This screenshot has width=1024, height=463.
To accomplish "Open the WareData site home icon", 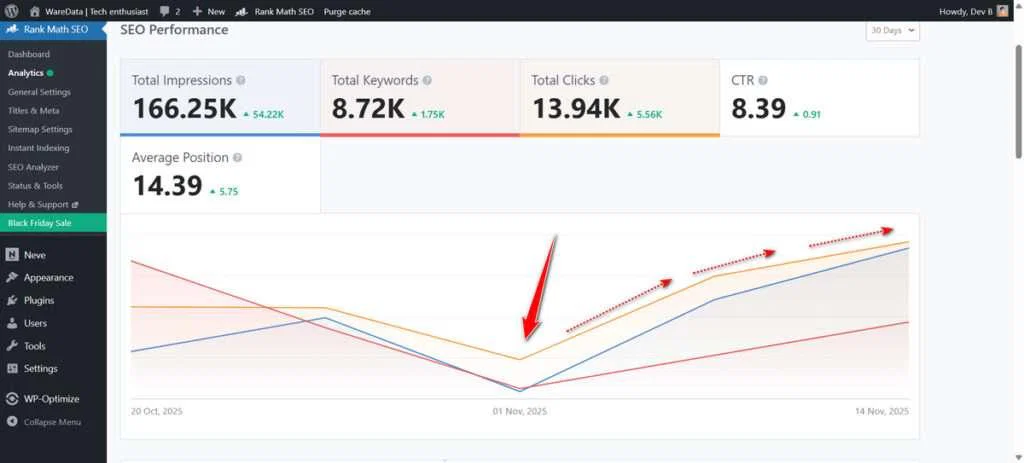I will pos(35,11).
